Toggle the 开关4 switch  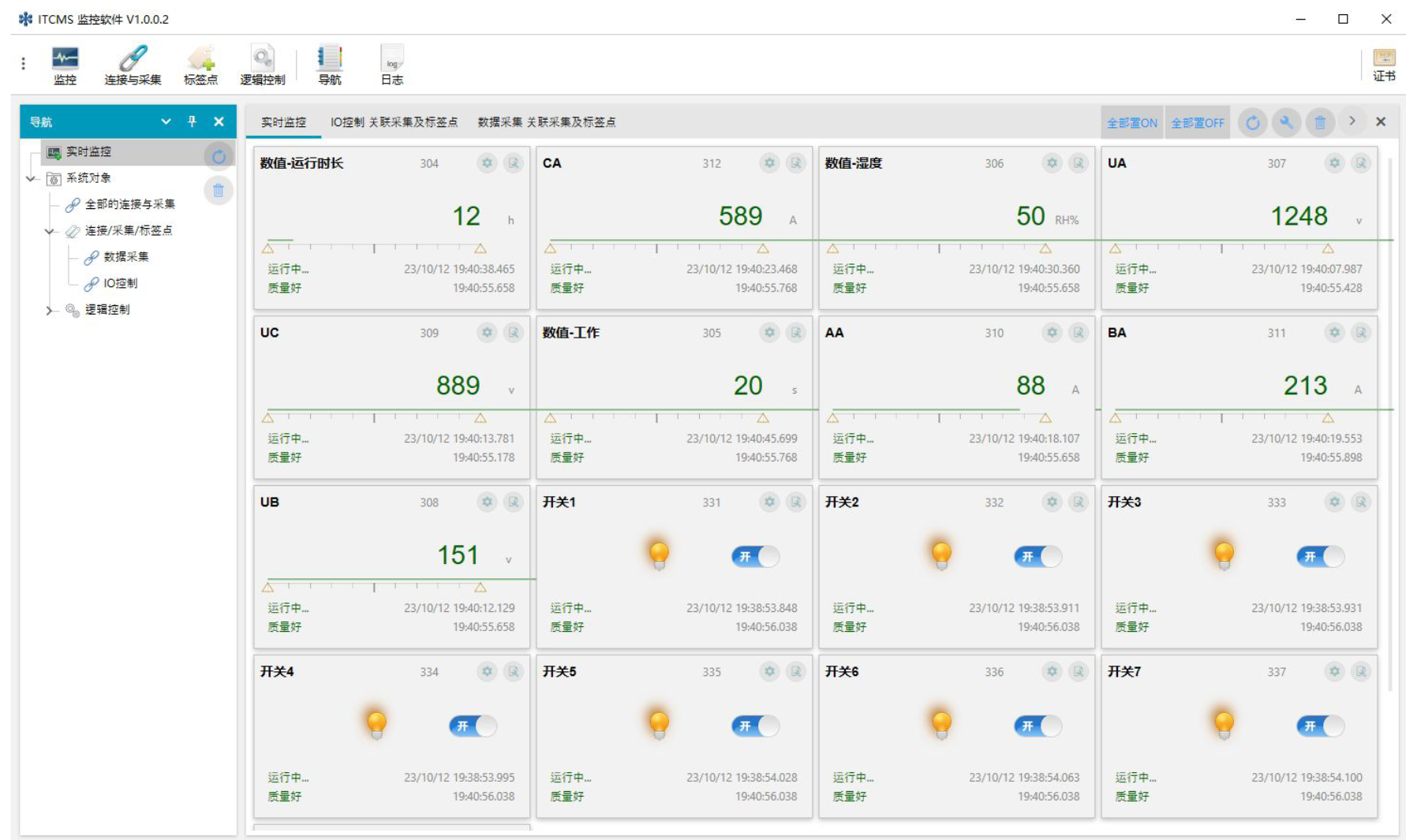[473, 726]
